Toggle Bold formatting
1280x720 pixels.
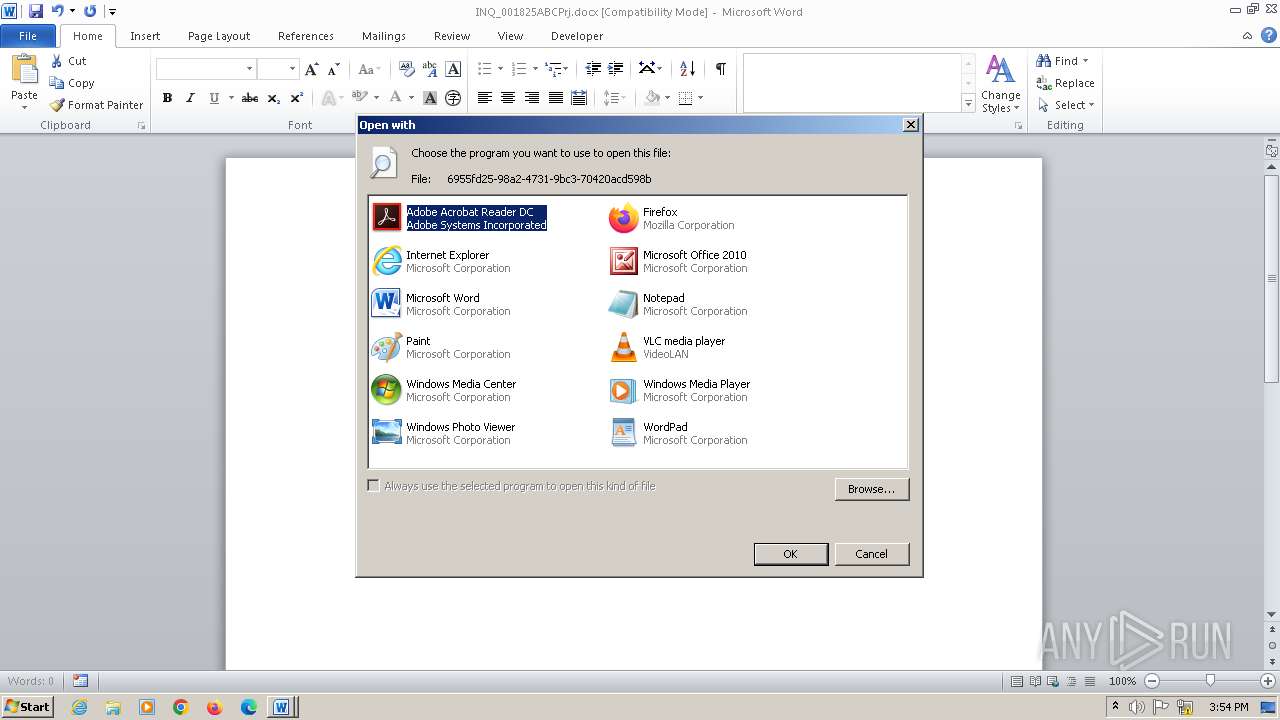click(x=167, y=98)
